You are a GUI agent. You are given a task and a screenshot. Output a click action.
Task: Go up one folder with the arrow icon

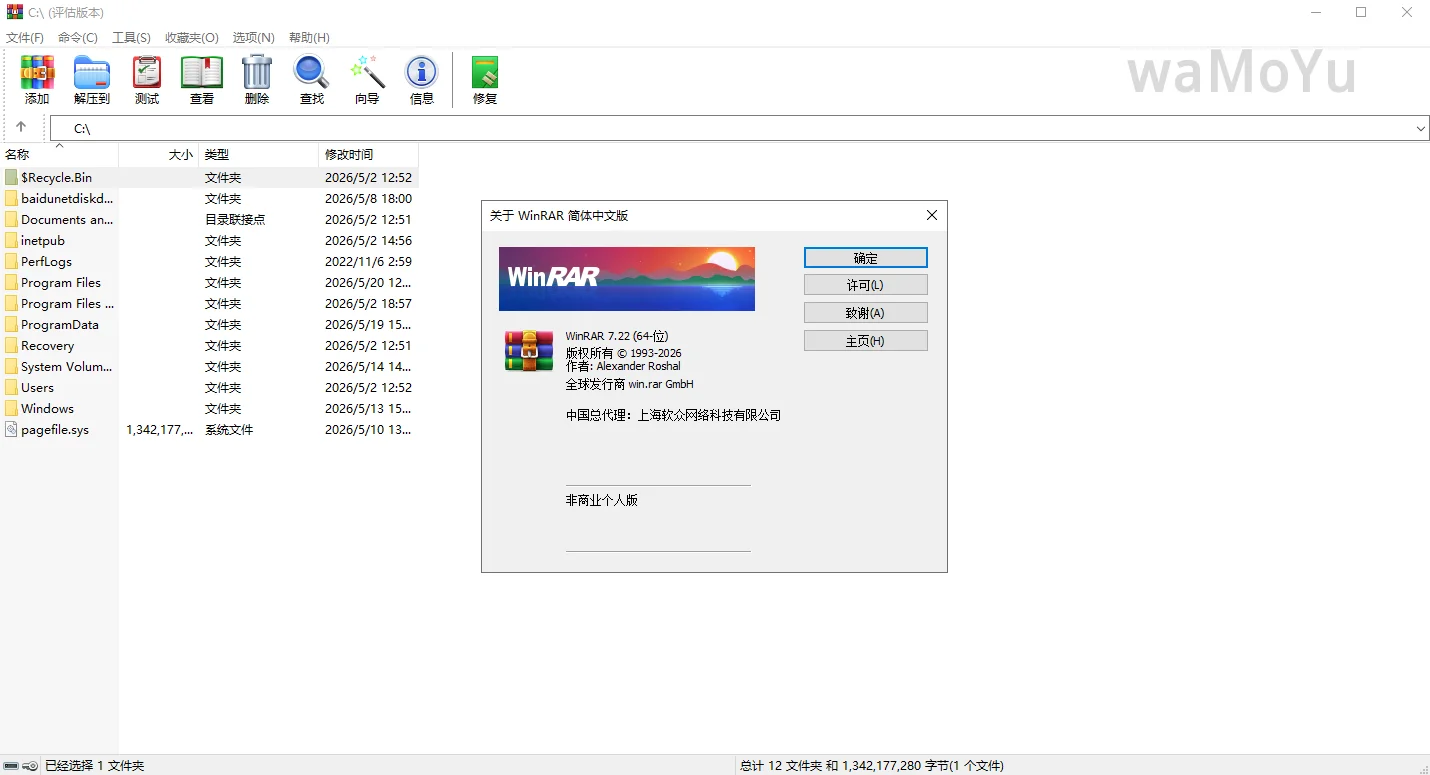click(21, 127)
